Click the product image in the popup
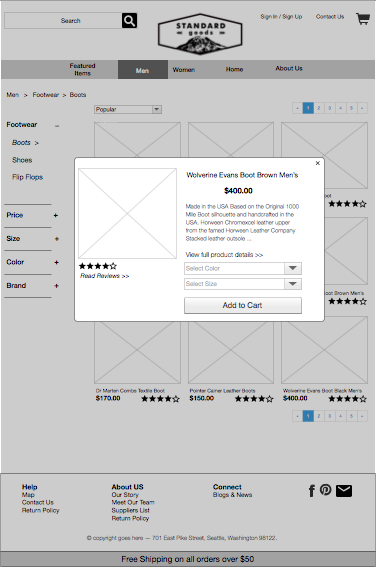The image size is (376, 567). tap(127, 213)
